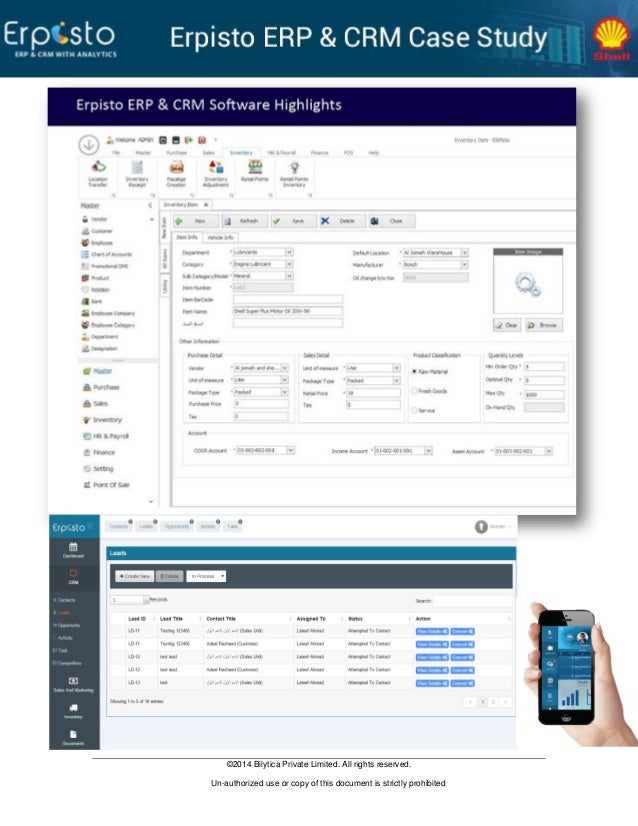Select the Finish Goods radio button
The image size is (638, 826).
pos(414,391)
